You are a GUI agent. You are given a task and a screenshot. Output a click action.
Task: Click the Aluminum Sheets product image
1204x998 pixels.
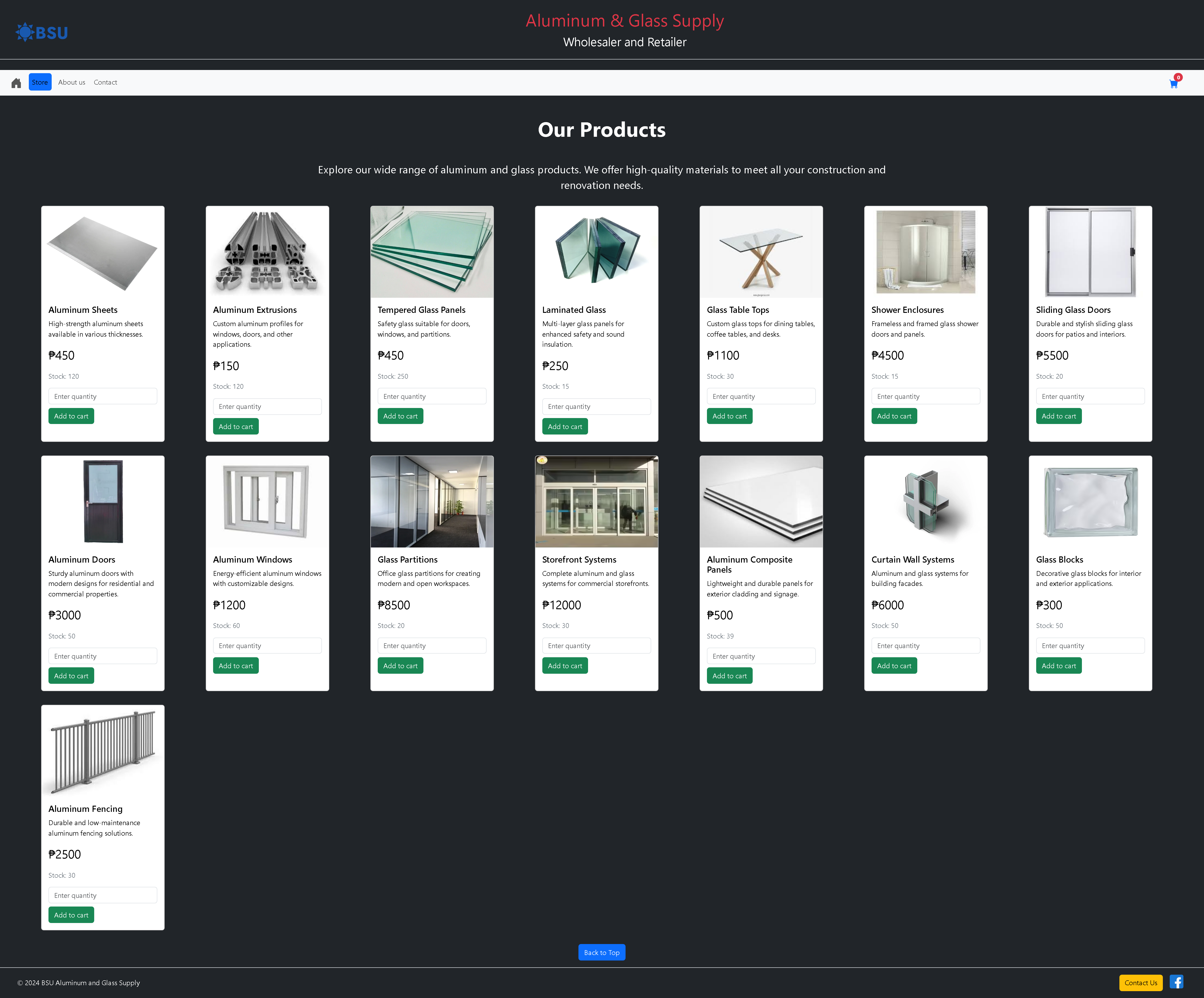tap(103, 252)
